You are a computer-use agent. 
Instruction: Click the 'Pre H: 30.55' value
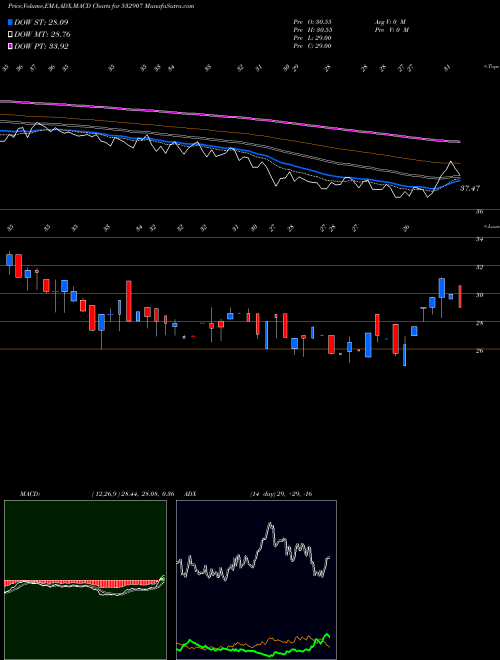[313, 30]
